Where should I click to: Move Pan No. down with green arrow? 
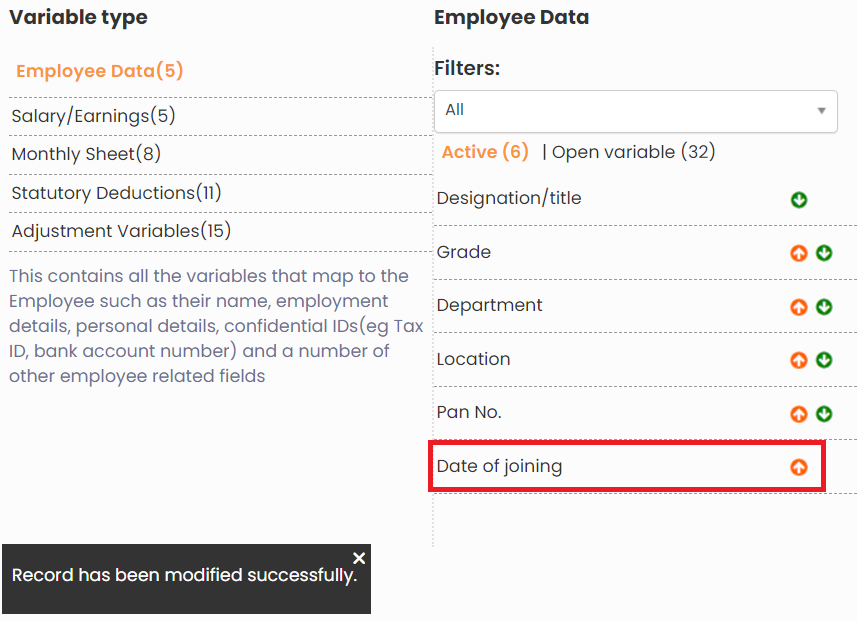coord(824,414)
